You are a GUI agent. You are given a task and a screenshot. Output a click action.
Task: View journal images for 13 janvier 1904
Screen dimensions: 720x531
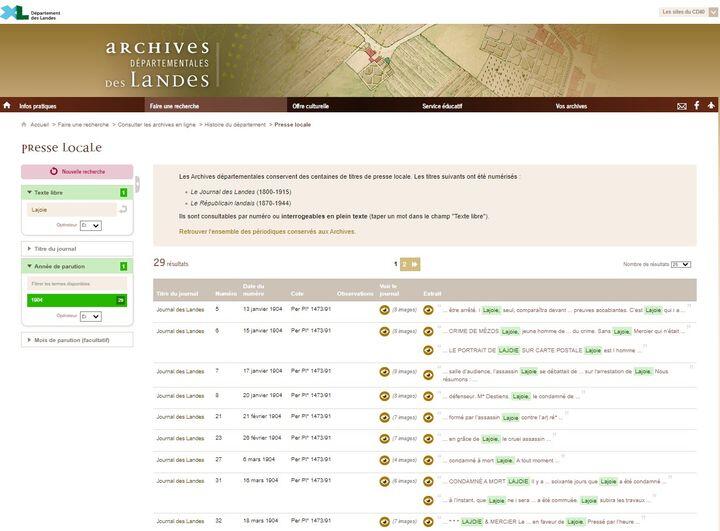(384, 310)
